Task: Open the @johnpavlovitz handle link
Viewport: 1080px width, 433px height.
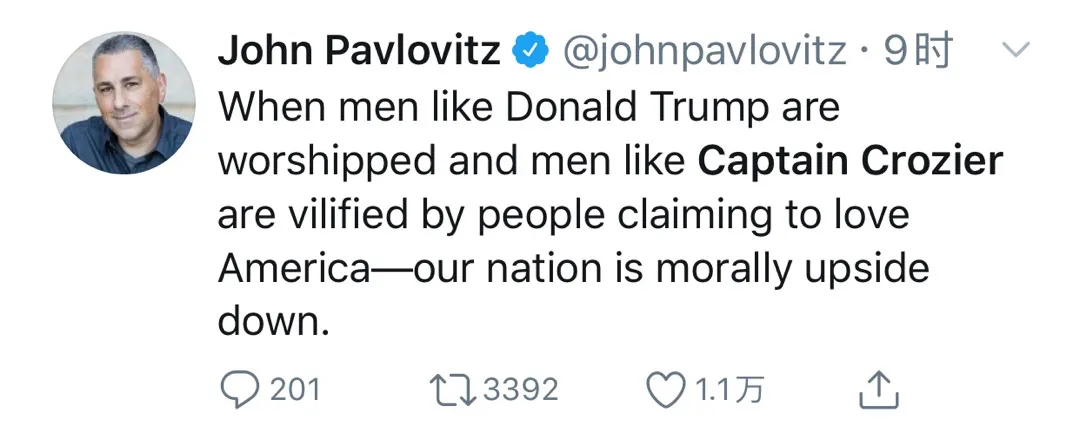Action: pyautogui.click(x=705, y=50)
